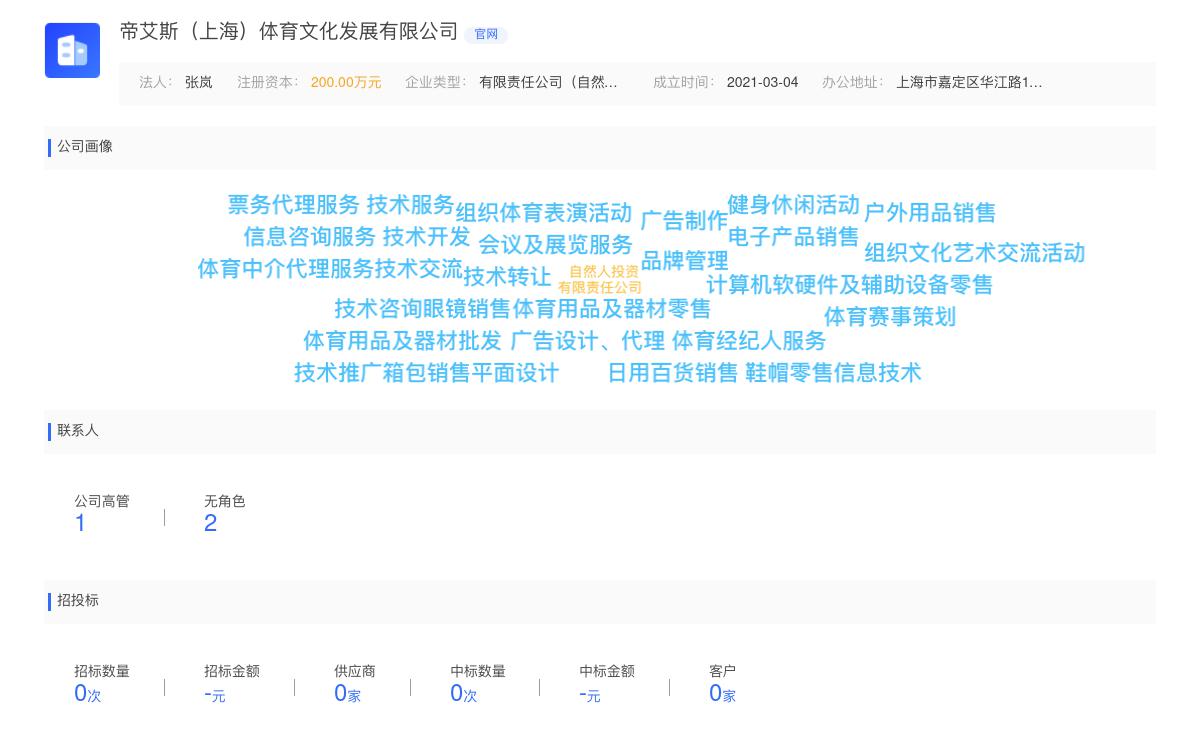Viewport: 1200px width, 752px height.
Task: Click executive count 1 under 公司高管
Action: pos(80,522)
